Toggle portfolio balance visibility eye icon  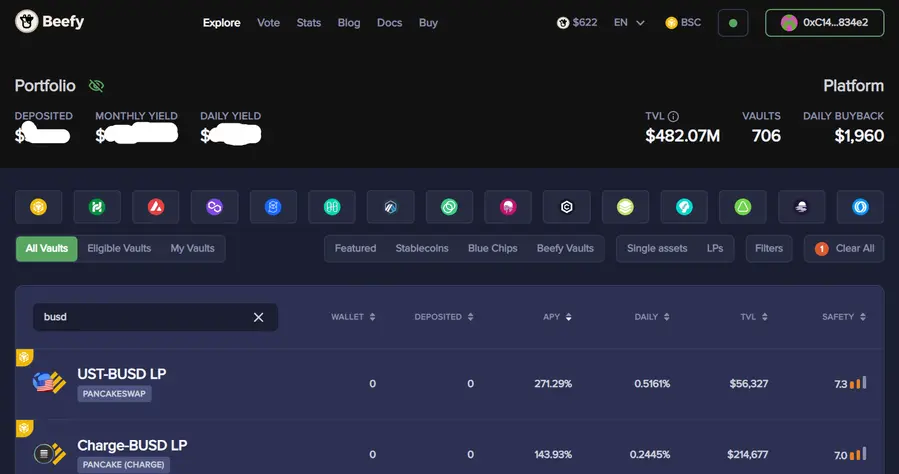[96, 86]
